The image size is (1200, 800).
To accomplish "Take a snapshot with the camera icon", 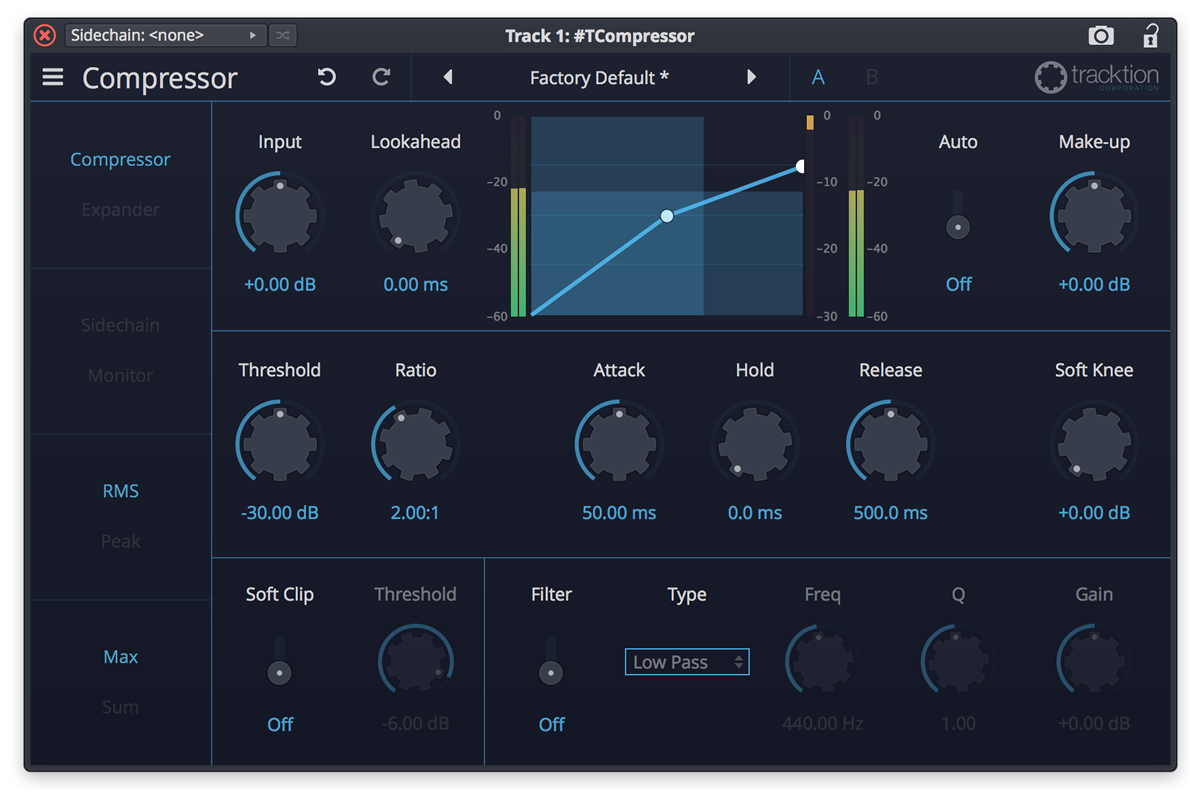I will [1101, 35].
